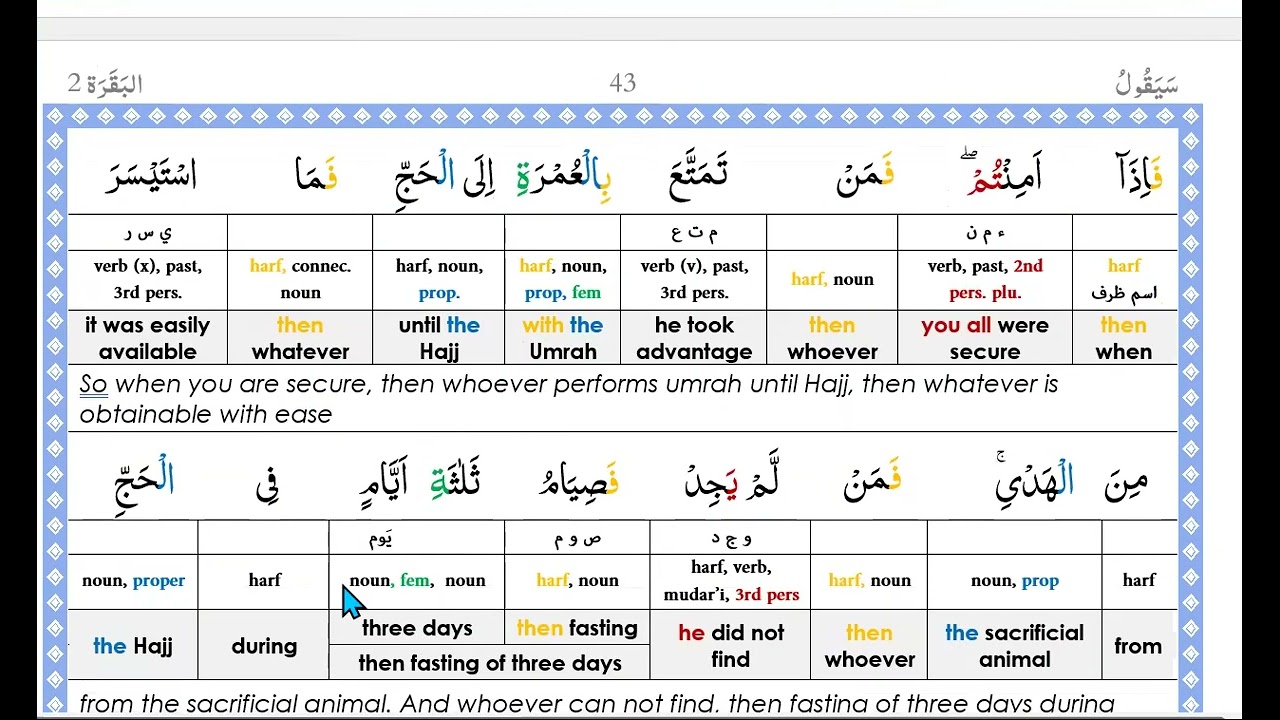Select the Arabic word الهدي
This screenshot has height=720, width=1280.
(x=1035, y=480)
